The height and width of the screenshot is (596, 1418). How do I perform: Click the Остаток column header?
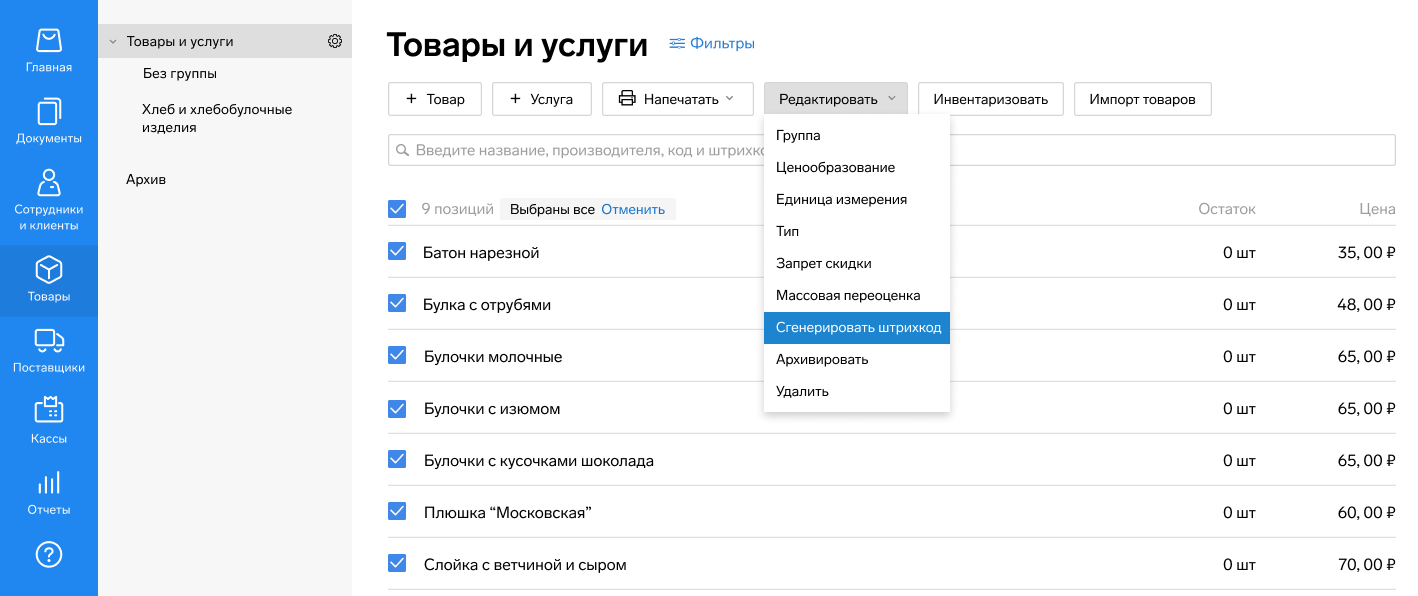1227,209
